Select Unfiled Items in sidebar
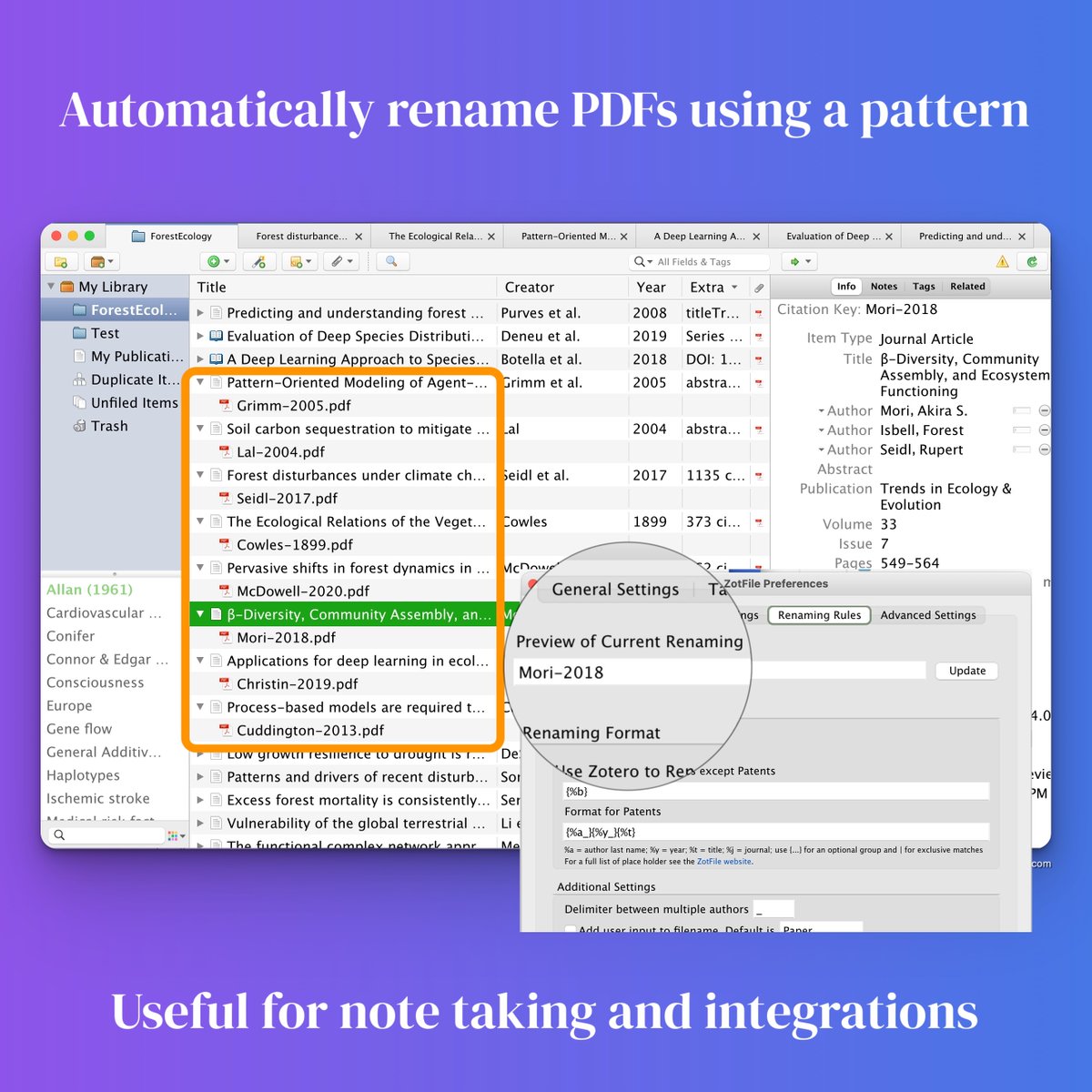Viewport: 1092px width, 1092px height. pyautogui.click(x=135, y=403)
